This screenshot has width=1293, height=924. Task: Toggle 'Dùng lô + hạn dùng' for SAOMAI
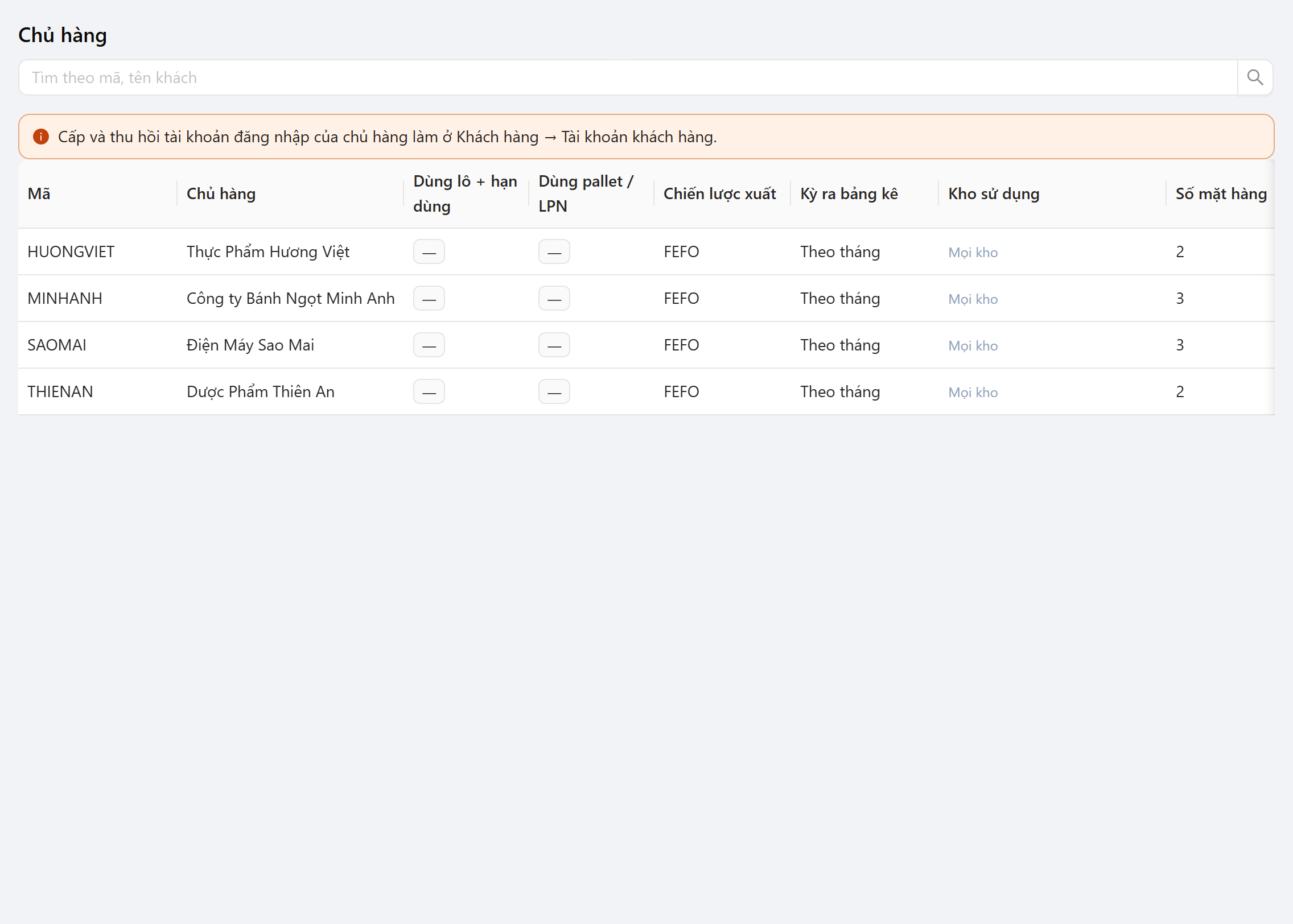point(429,345)
